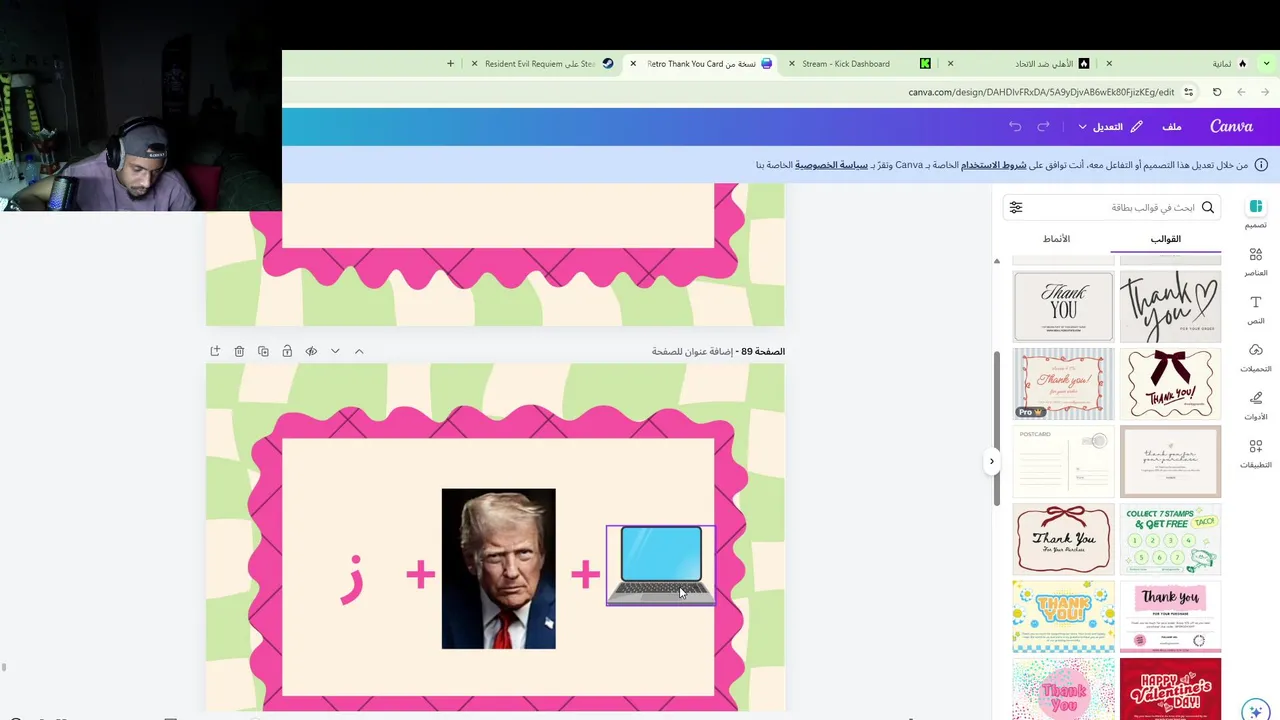This screenshot has width=1280, height=720.
Task: Select the plus sign beside the laptop
Action: [585, 574]
